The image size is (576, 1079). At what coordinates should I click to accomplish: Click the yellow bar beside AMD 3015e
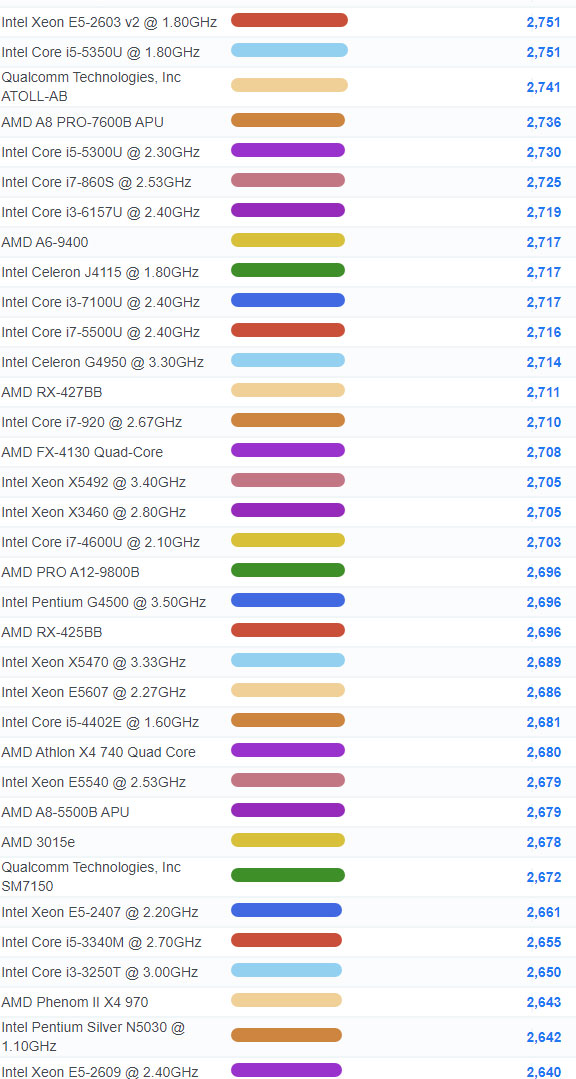click(x=288, y=840)
